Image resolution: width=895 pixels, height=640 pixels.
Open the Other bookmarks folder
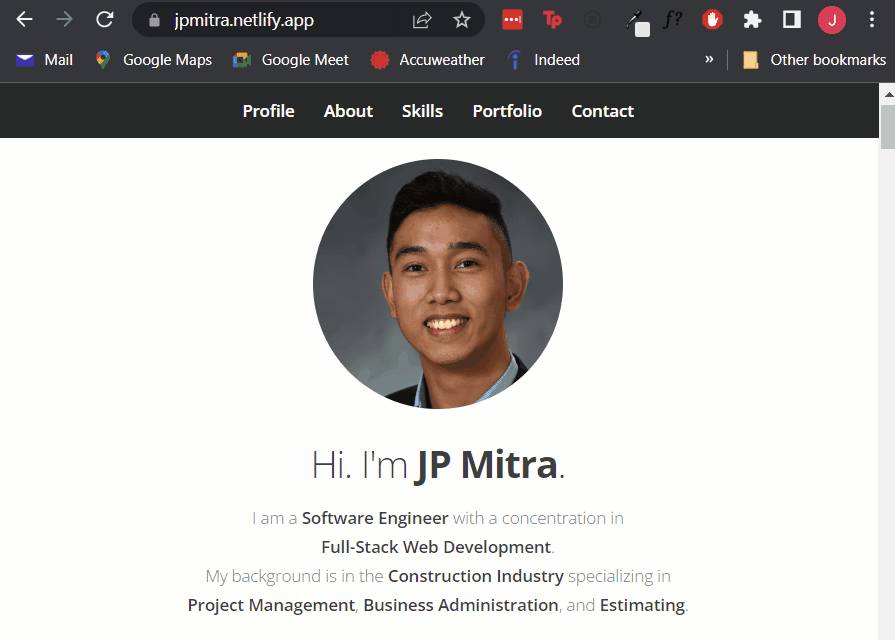[815, 60]
